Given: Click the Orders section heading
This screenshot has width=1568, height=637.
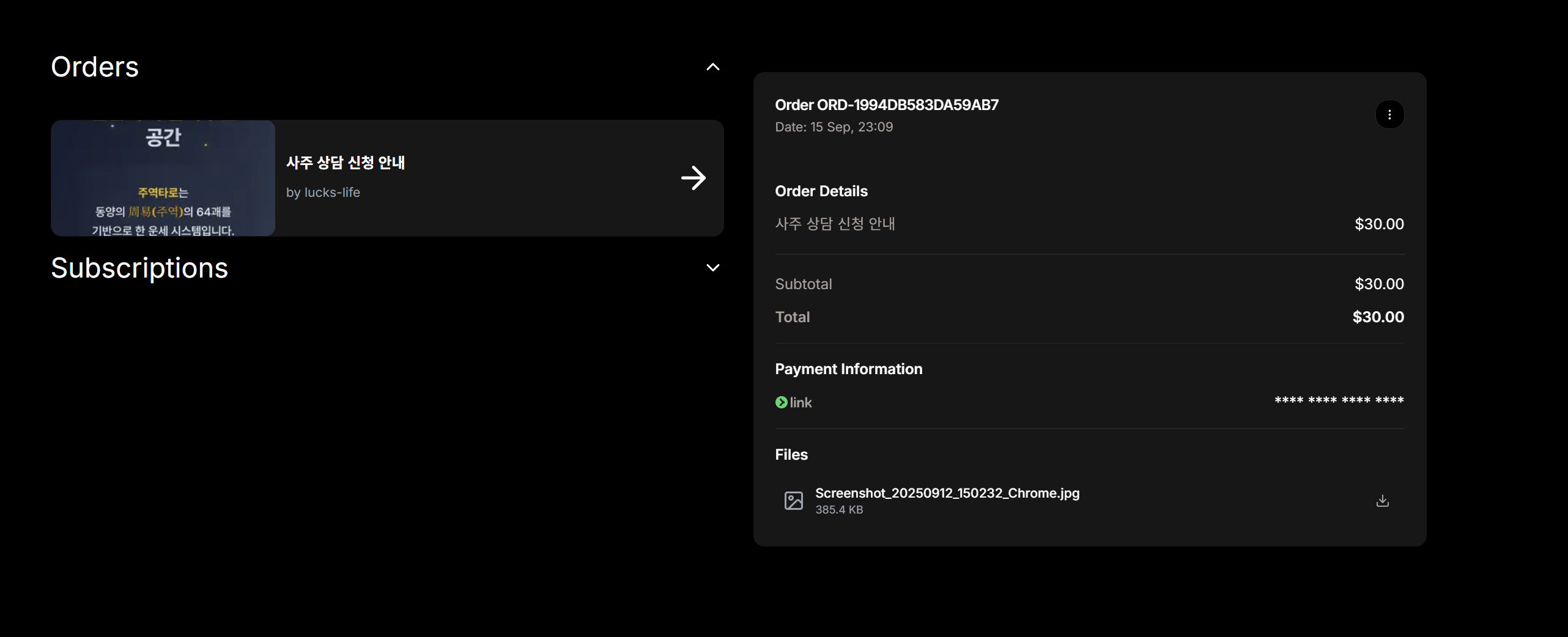Looking at the screenshot, I should (95, 67).
